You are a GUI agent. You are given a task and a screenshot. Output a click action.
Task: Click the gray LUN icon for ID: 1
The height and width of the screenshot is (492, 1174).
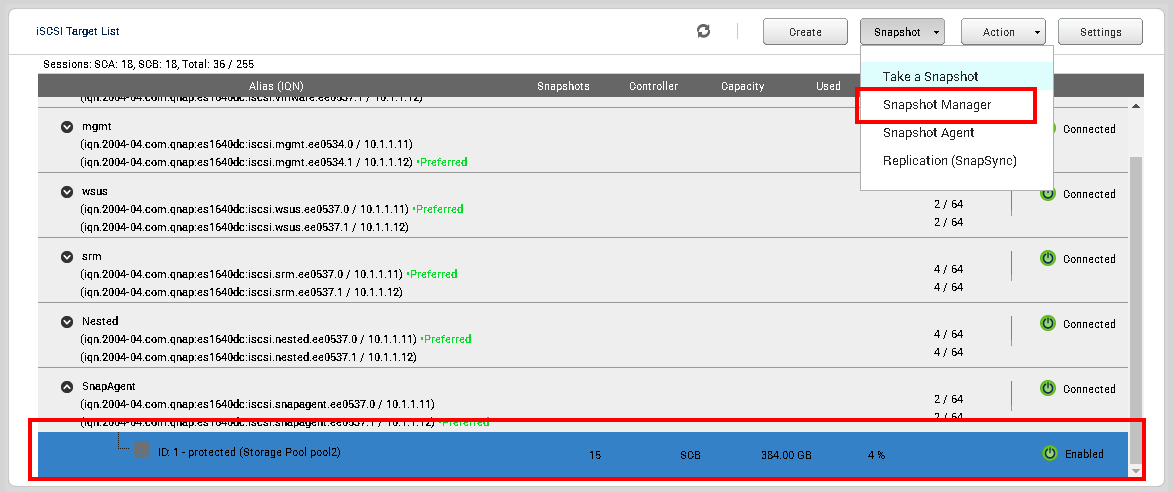(142, 451)
